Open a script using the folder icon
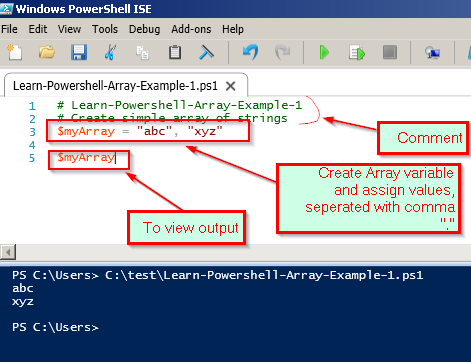 coord(47,52)
